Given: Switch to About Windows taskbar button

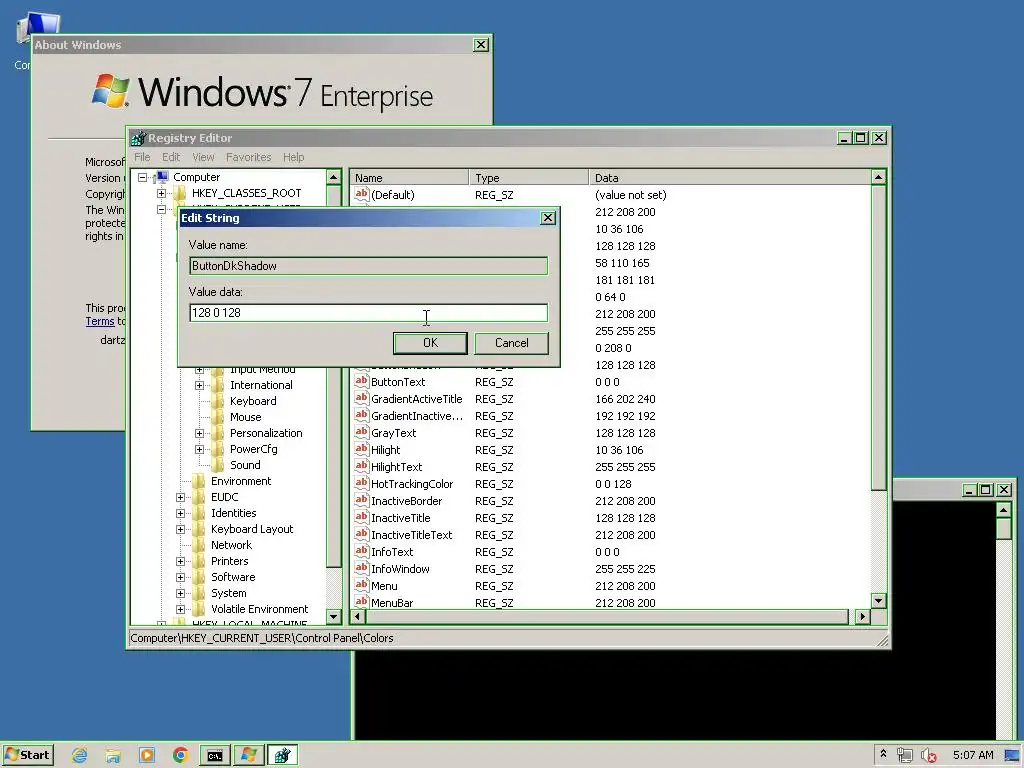Looking at the screenshot, I should coord(249,756).
